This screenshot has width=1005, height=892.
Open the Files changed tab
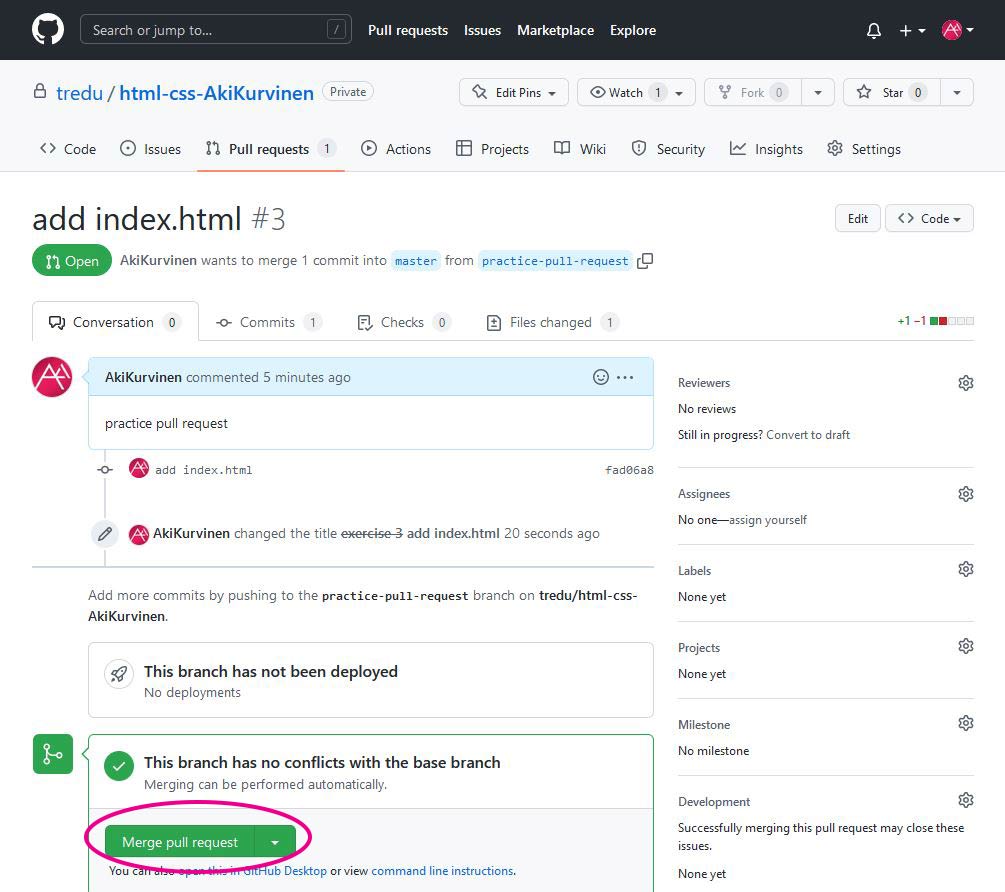[x=552, y=322]
